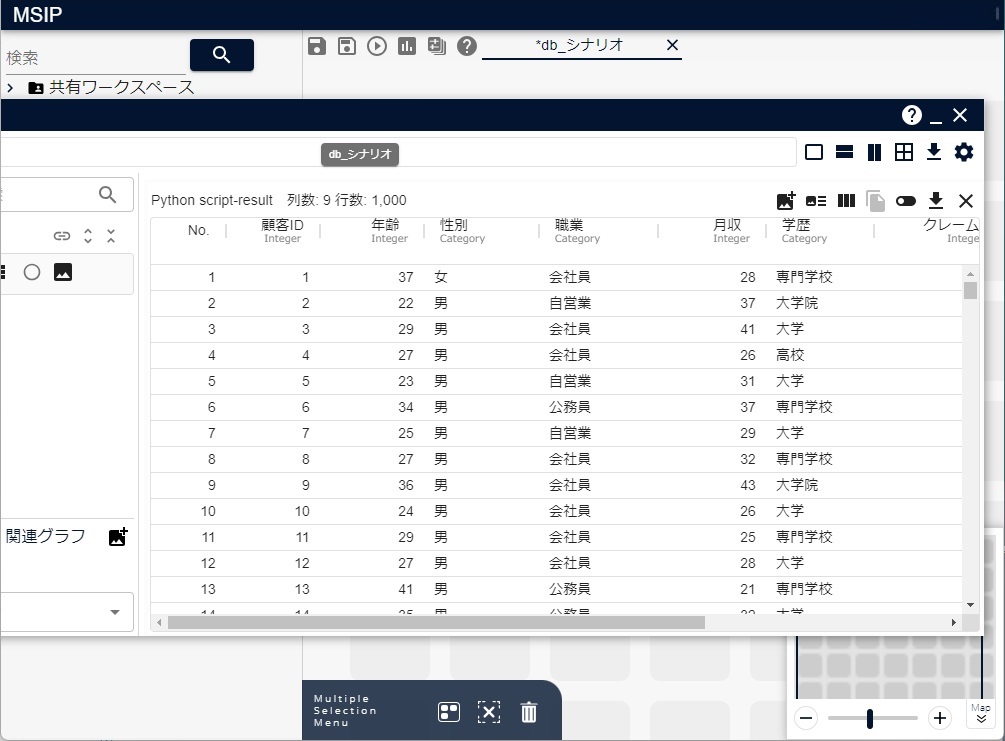The image size is (1005, 741).
Task: Click the No. column header
Action: [x=199, y=230]
